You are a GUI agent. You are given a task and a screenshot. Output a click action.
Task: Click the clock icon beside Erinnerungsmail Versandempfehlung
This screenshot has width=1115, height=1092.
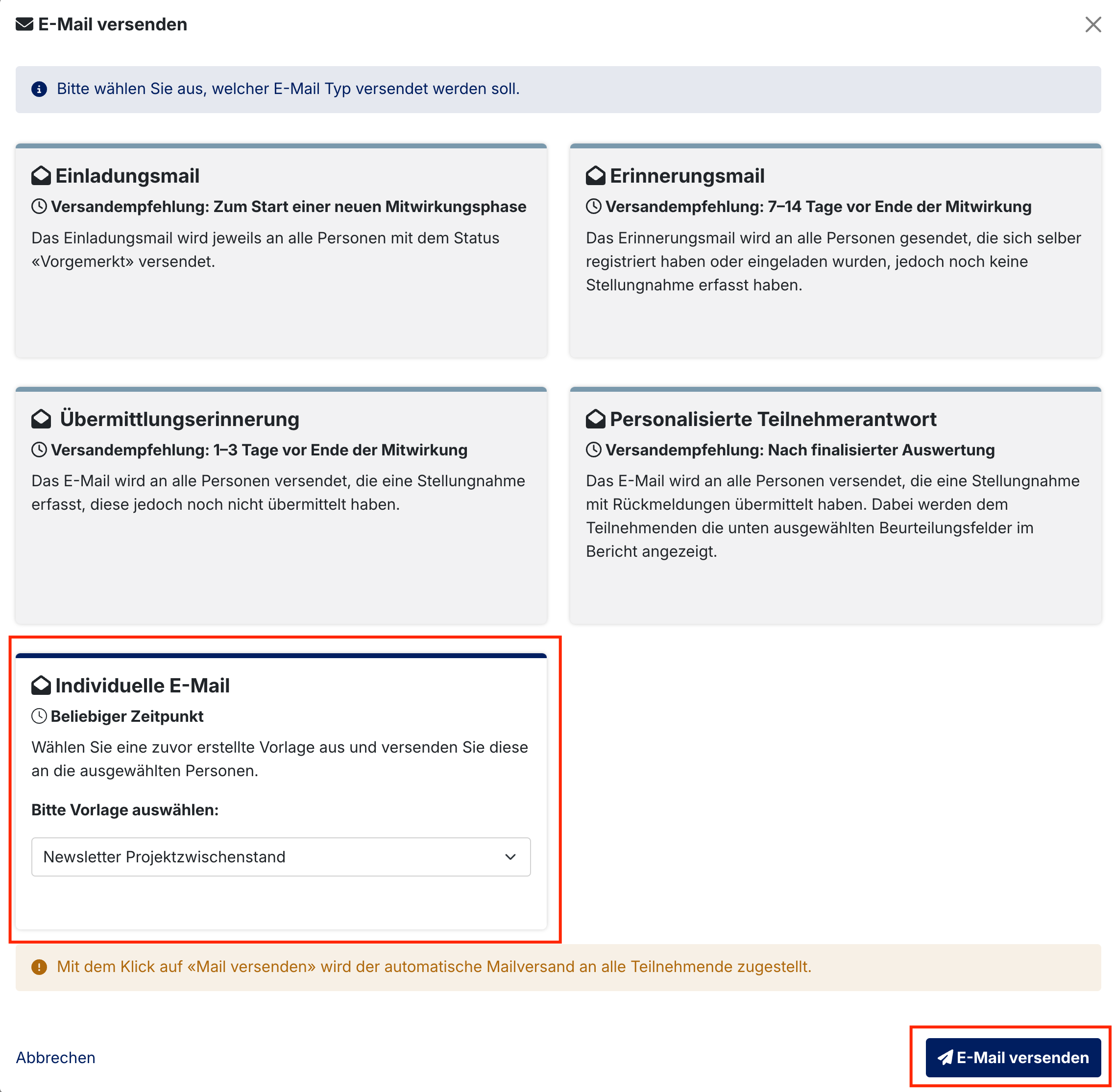click(593, 207)
